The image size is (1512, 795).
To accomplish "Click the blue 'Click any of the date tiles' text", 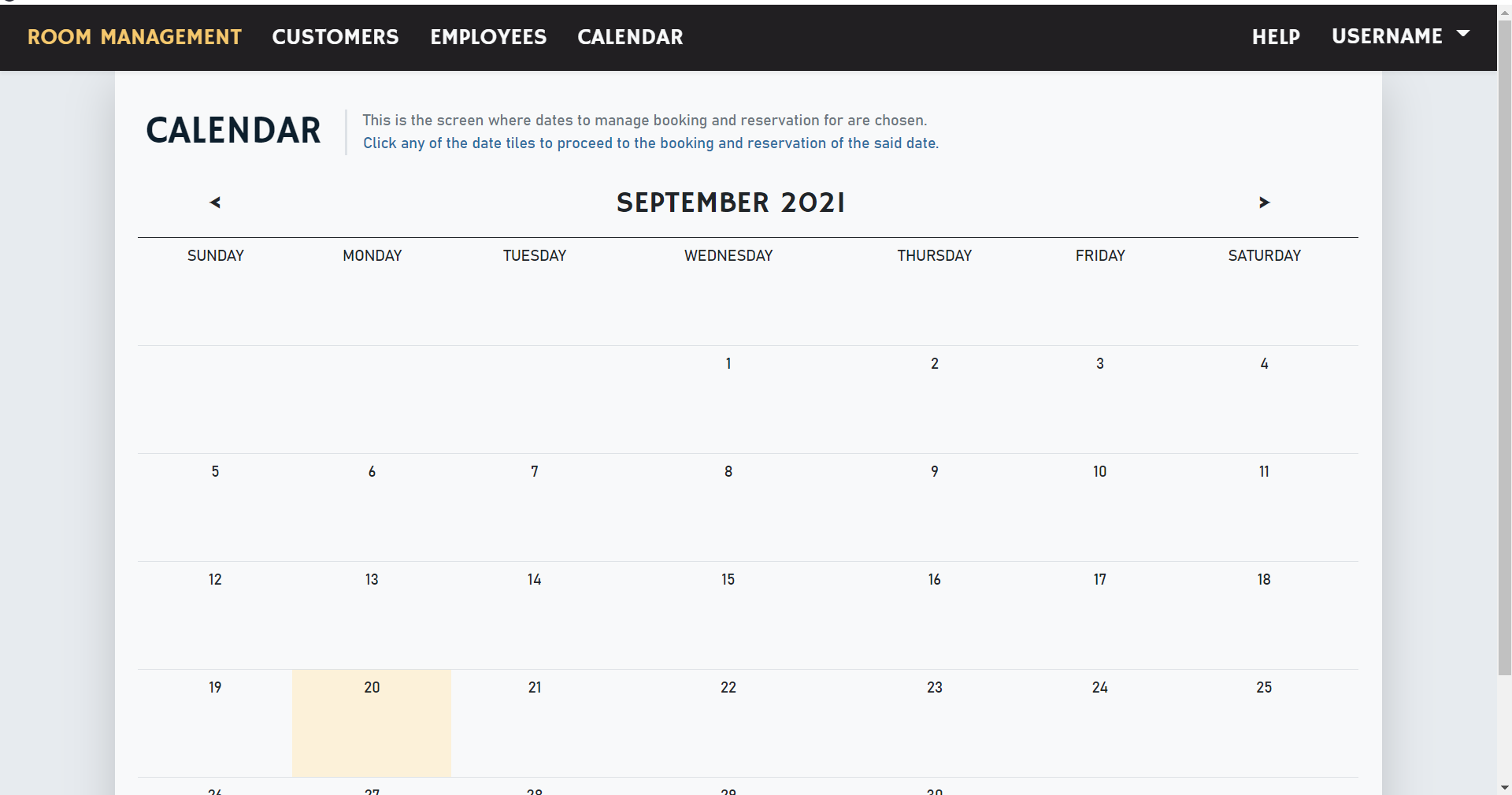I will point(650,143).
